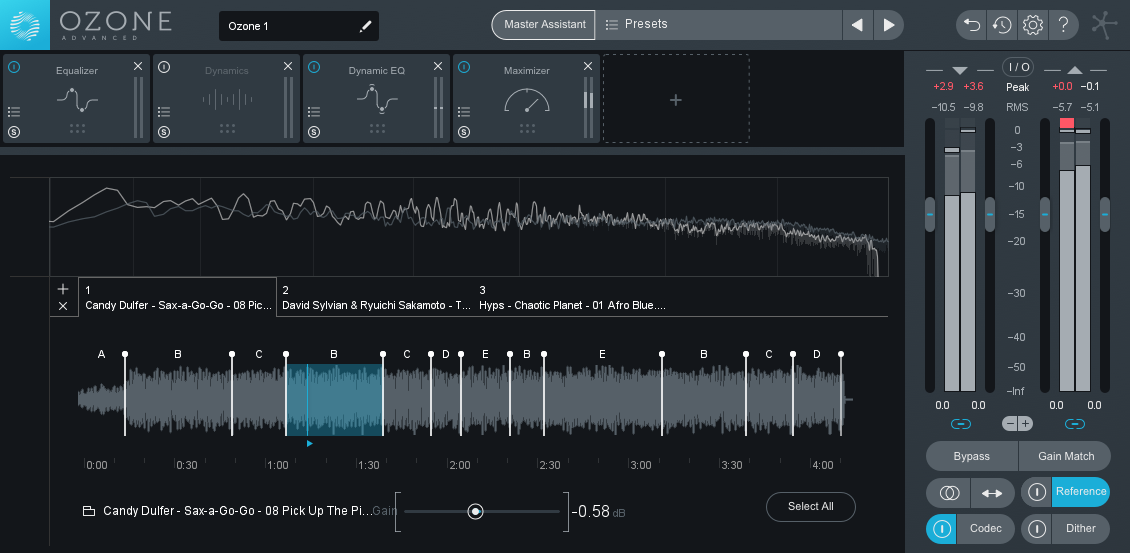
Task: Add a new module slot
Action: point(676,99)
